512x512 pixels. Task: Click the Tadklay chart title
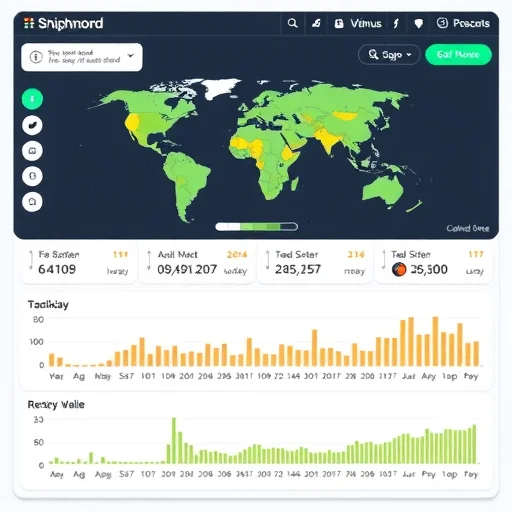coord(48,304)
